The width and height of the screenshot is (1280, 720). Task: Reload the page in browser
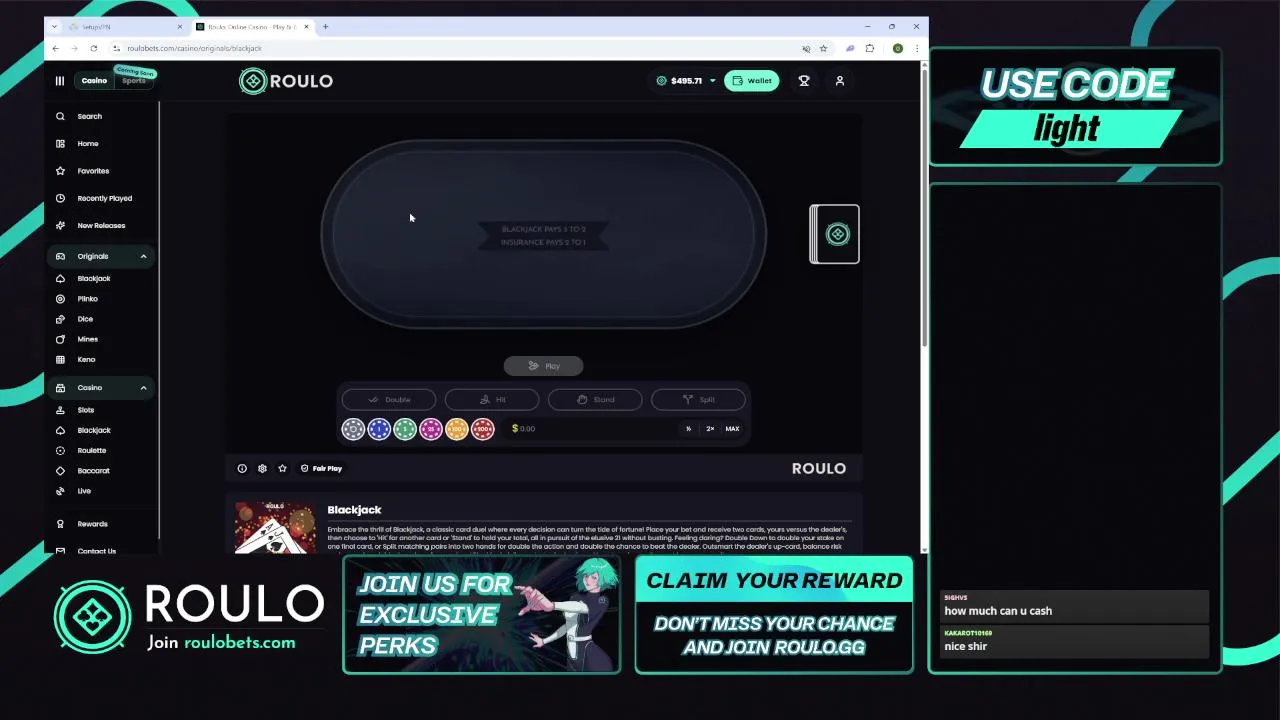[94, 48]
